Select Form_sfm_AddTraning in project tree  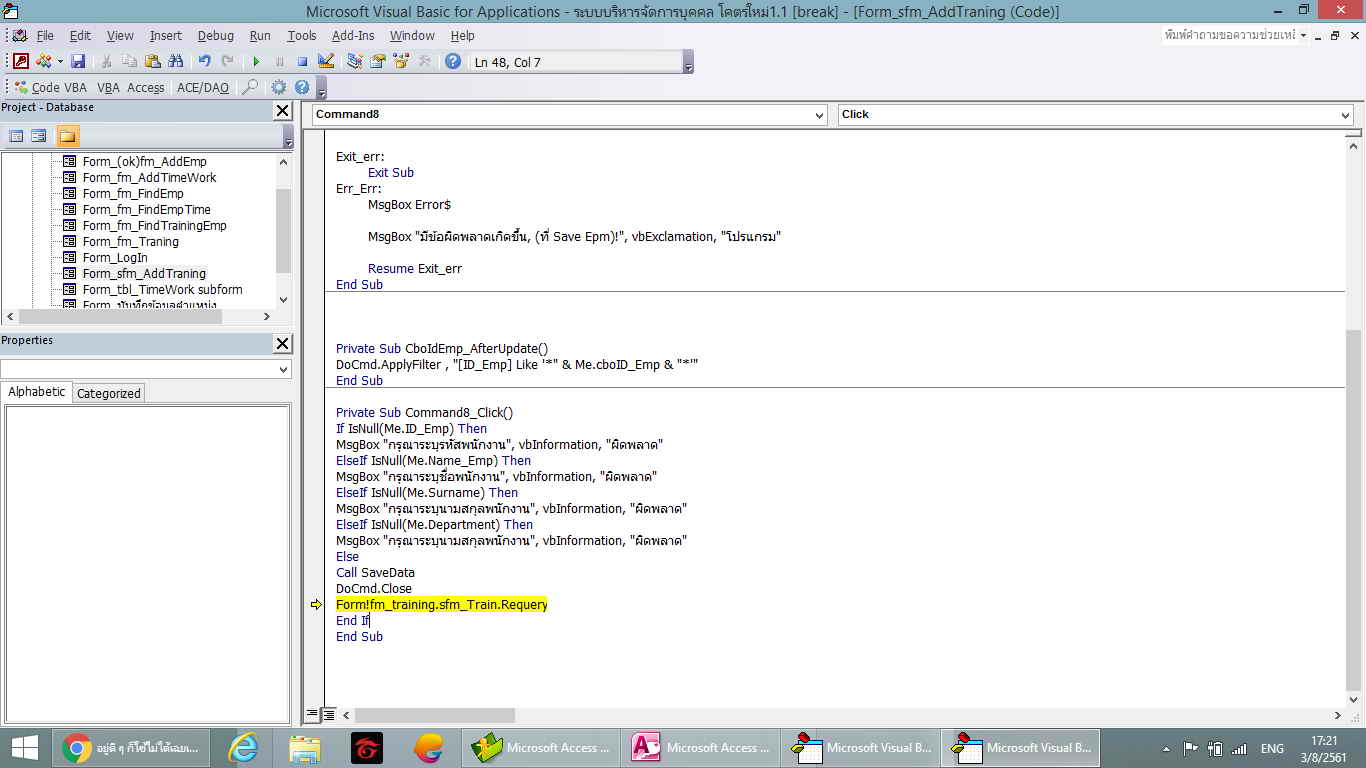pyautogui.click(x=144, y=274)
